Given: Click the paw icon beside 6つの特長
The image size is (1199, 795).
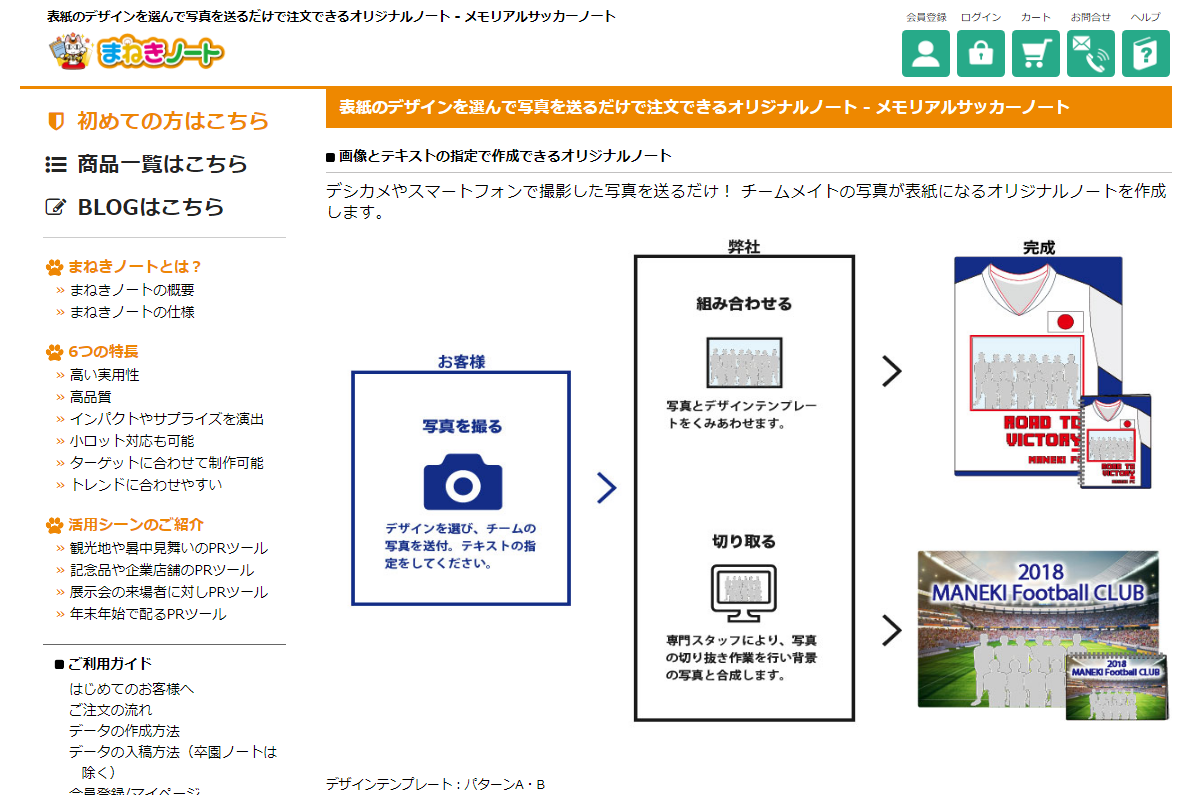Looking at the screenshot, I should [54, 352].
